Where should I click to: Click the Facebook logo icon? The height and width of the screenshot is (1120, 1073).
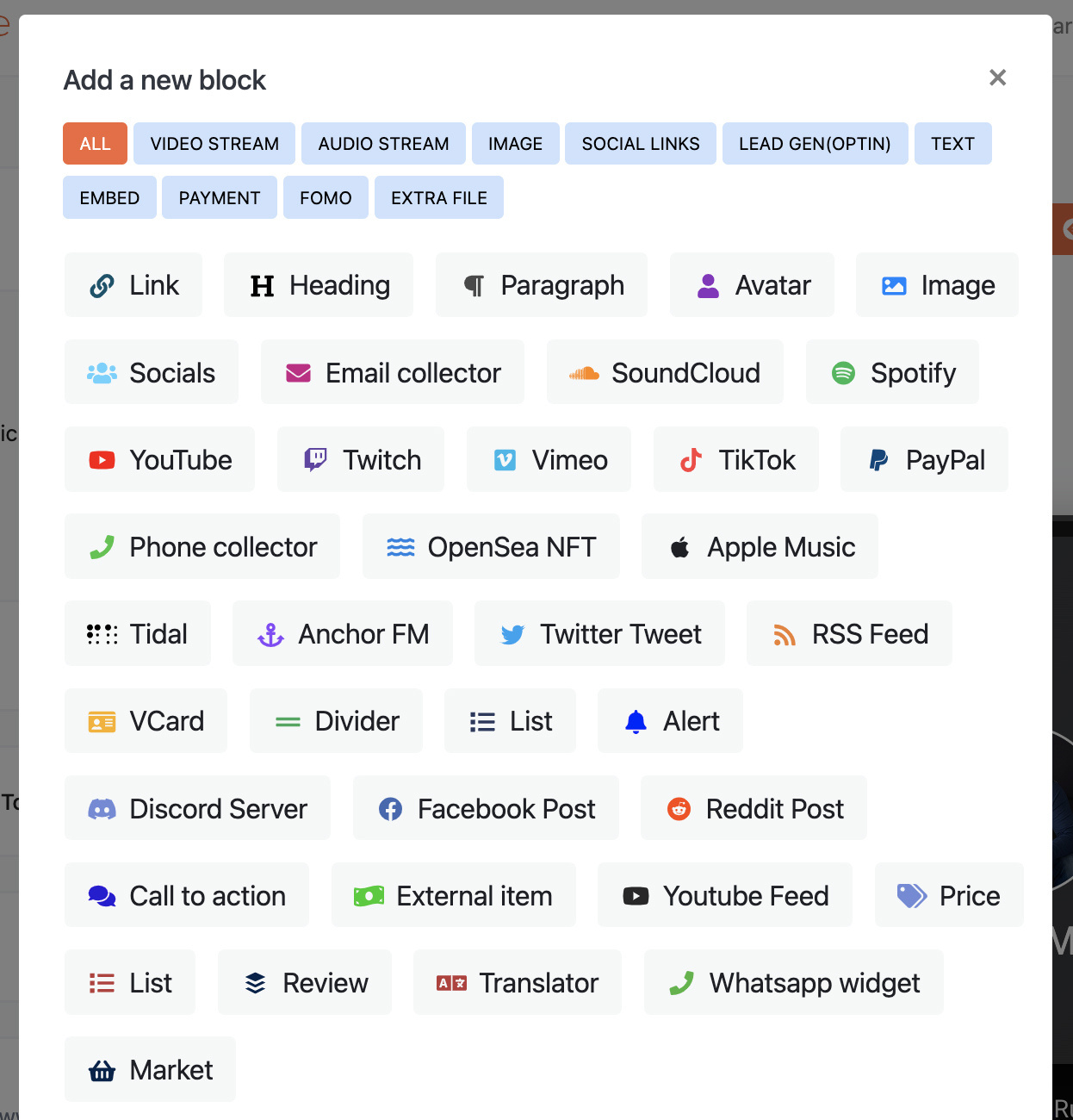(390, 809)
